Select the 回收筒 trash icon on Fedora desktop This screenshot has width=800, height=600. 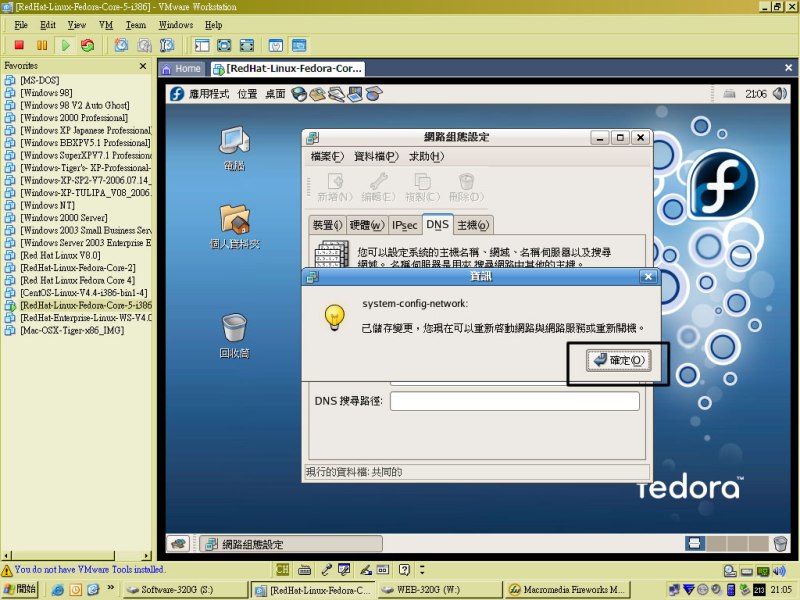coord(235,336)
